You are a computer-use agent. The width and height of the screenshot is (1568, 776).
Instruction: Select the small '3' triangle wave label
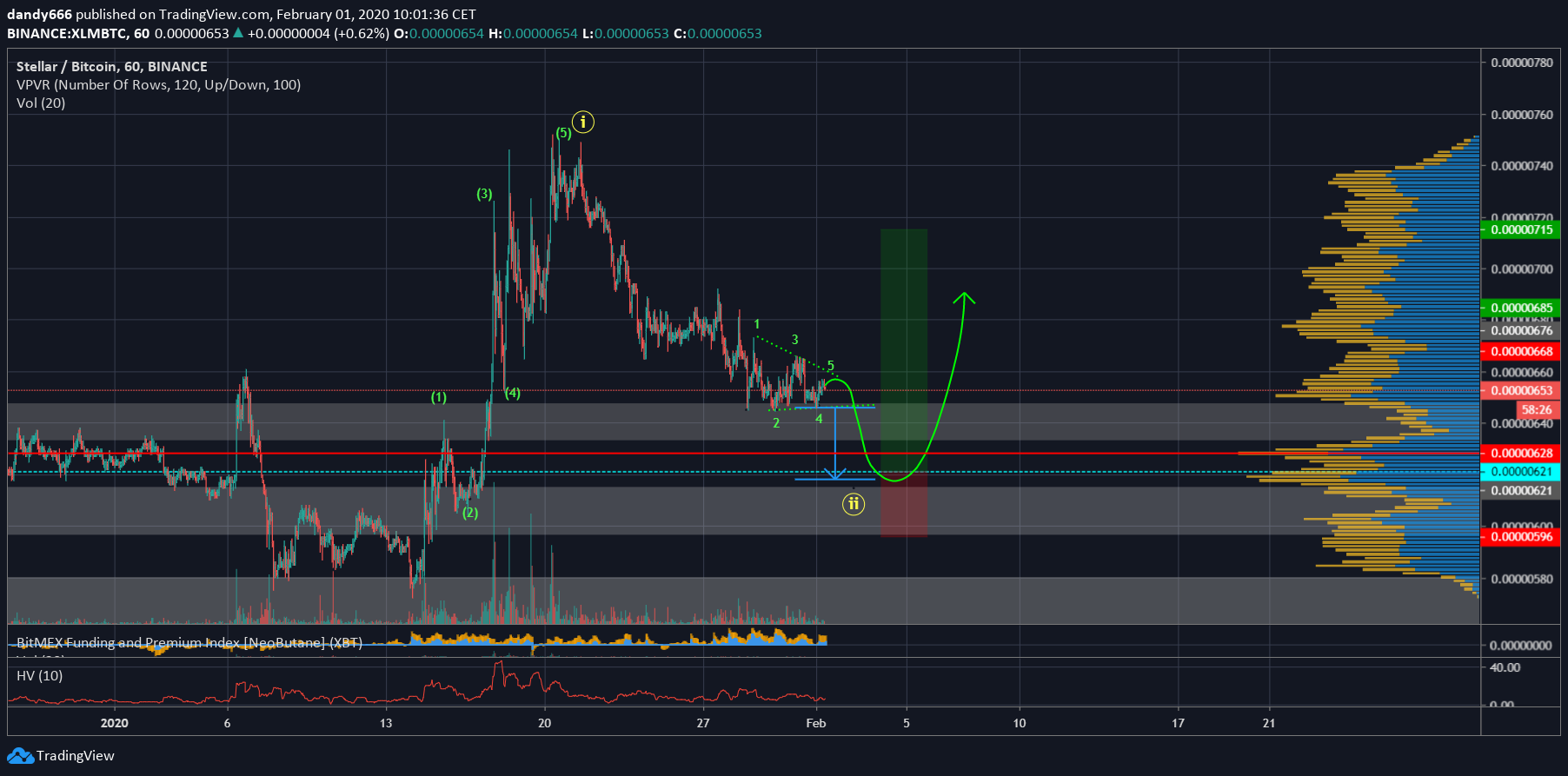[794, 339]
